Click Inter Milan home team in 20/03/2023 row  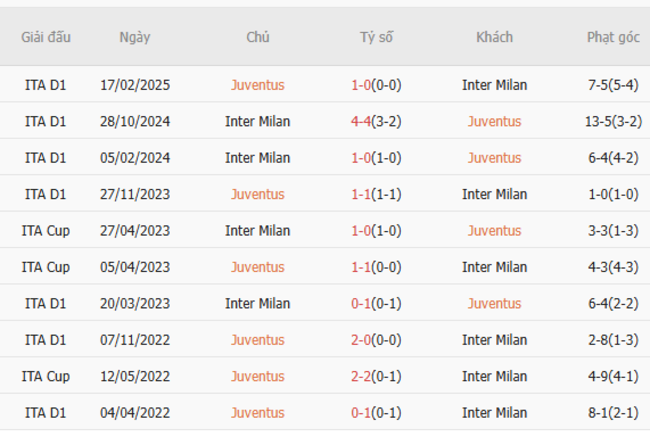257,304
